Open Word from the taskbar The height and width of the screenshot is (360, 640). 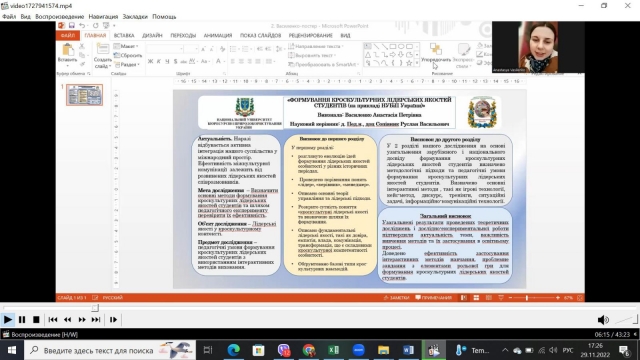click(x=408, y=350)
